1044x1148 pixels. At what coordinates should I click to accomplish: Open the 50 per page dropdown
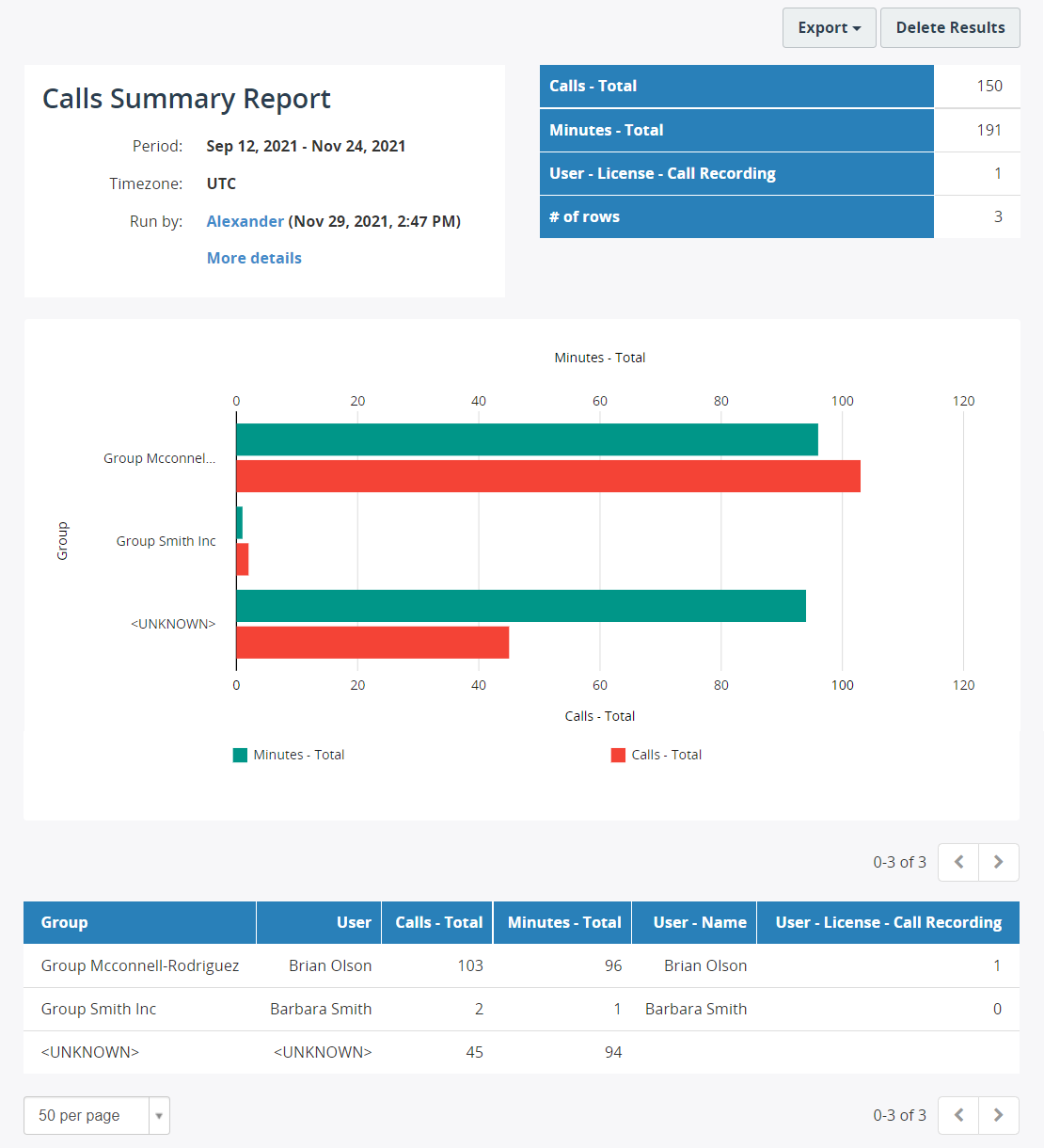(96, 1115)
